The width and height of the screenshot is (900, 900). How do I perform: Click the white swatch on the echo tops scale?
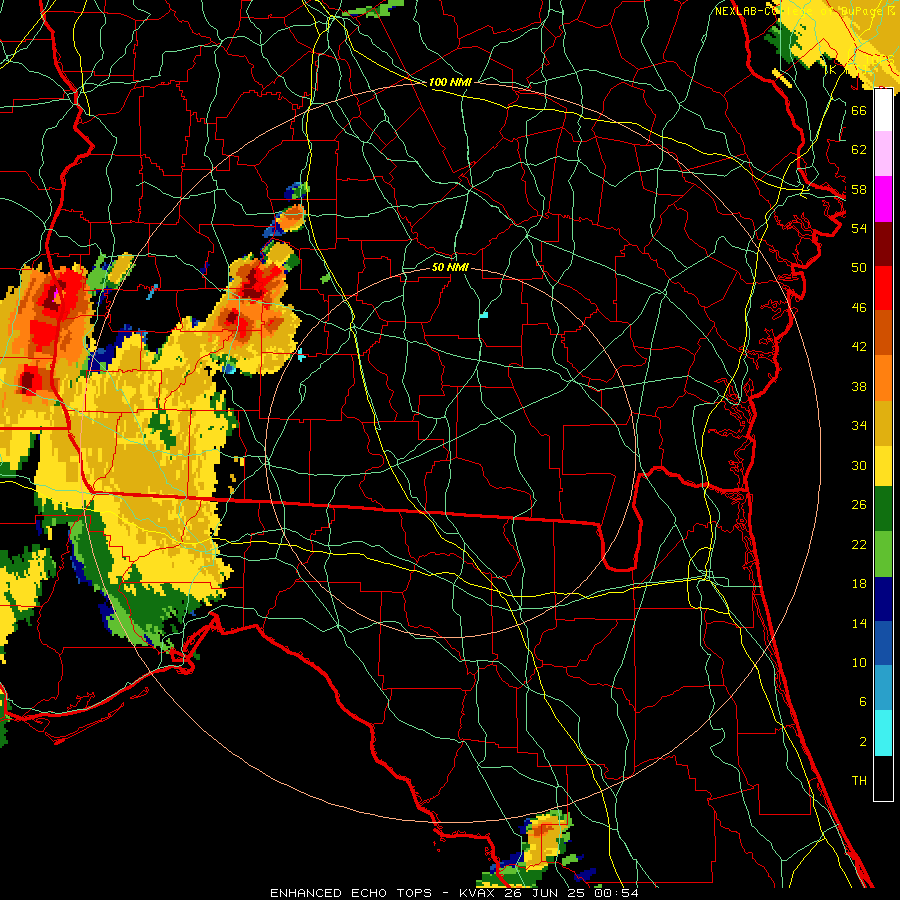(883, 110)
